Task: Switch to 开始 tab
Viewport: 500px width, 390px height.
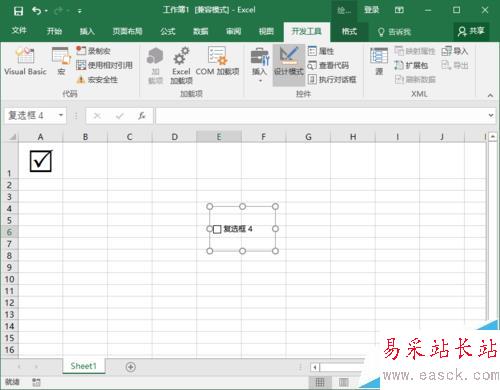Action: (54, 31)
